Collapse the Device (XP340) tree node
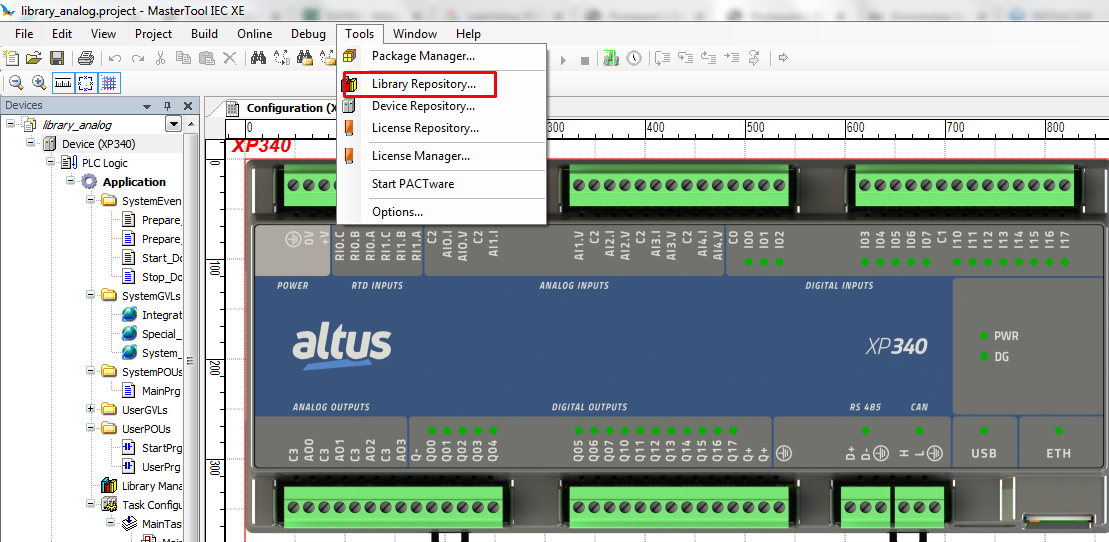The height and width of the screenshot is (542, 1109). pyautogui.click(x=30, y=144)
